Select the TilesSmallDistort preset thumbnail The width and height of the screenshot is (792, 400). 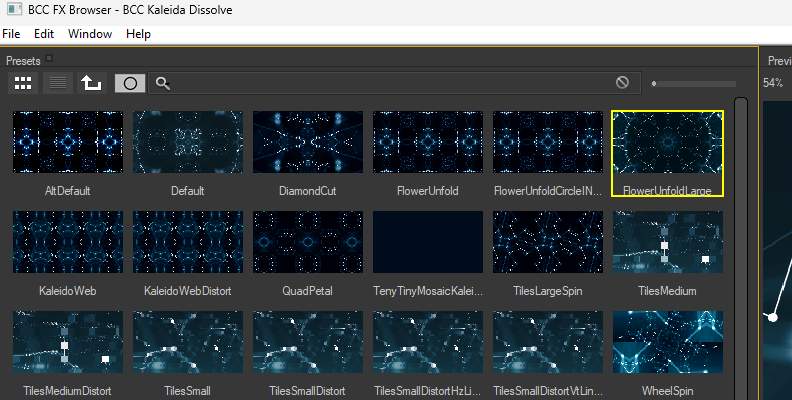[x=308, y=342]
